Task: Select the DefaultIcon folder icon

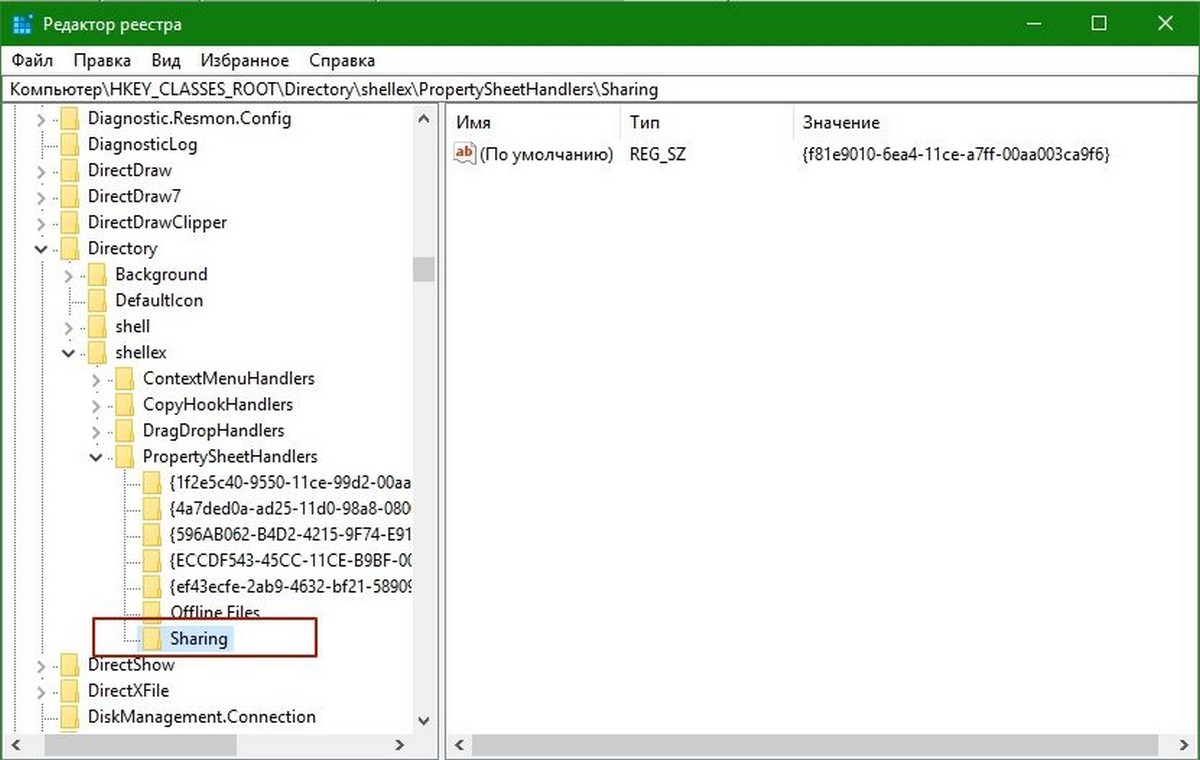Action: coord(97,300)
